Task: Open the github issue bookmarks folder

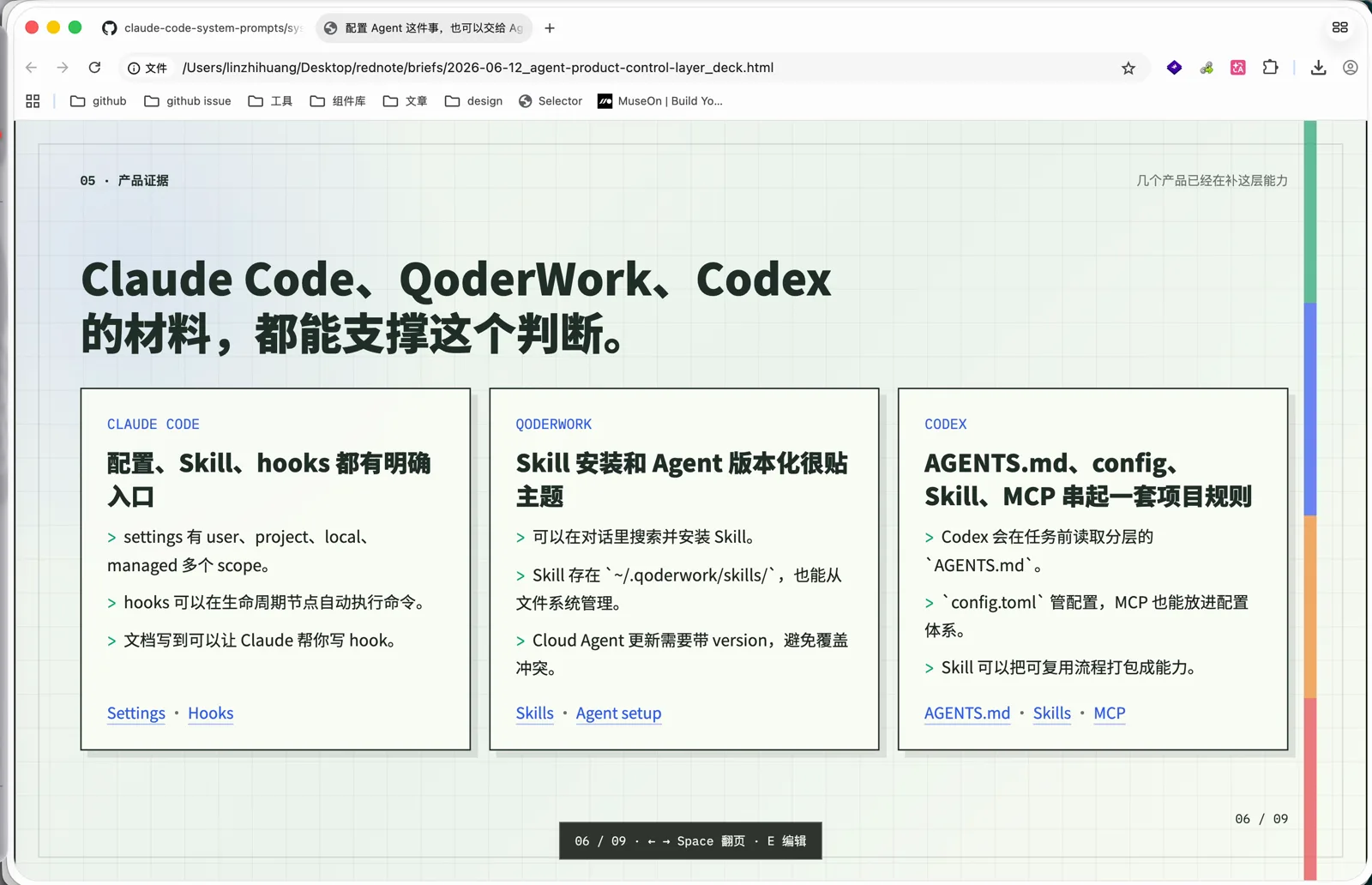Action: coord(187,101)
